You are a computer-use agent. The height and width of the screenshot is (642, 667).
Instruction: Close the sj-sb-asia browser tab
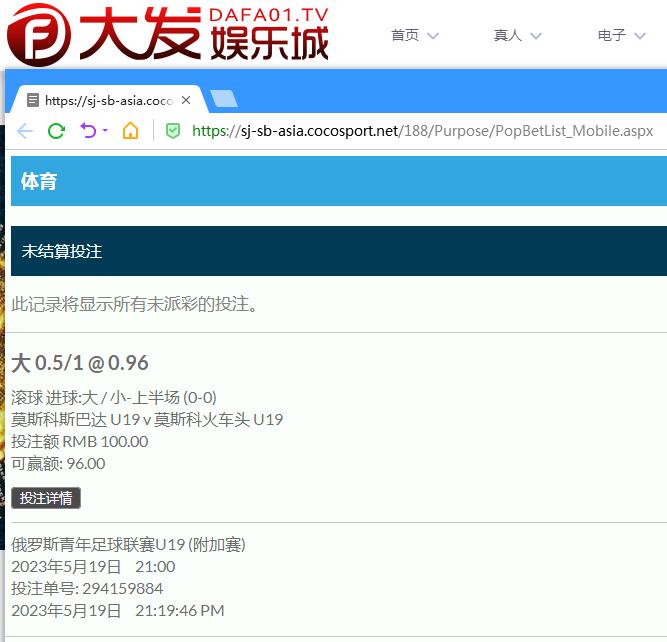tap(186, 100)
